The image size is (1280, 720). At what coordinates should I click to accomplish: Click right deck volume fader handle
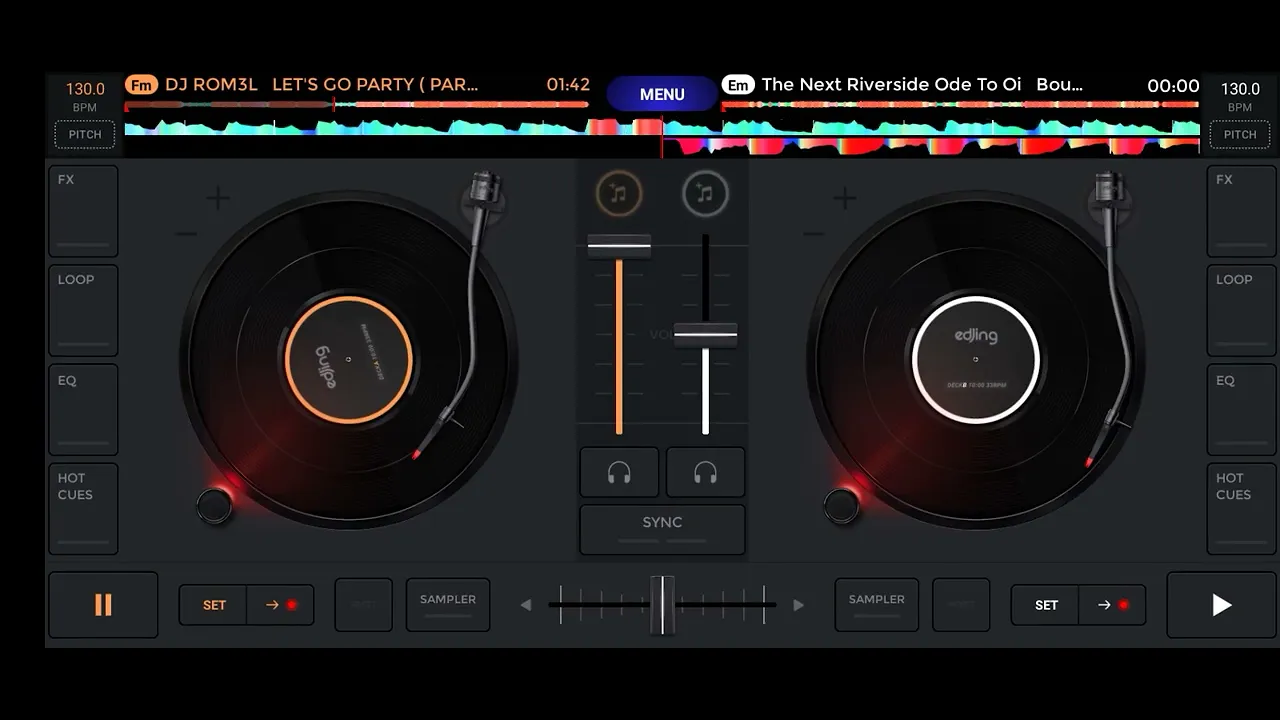click(705, 334)
